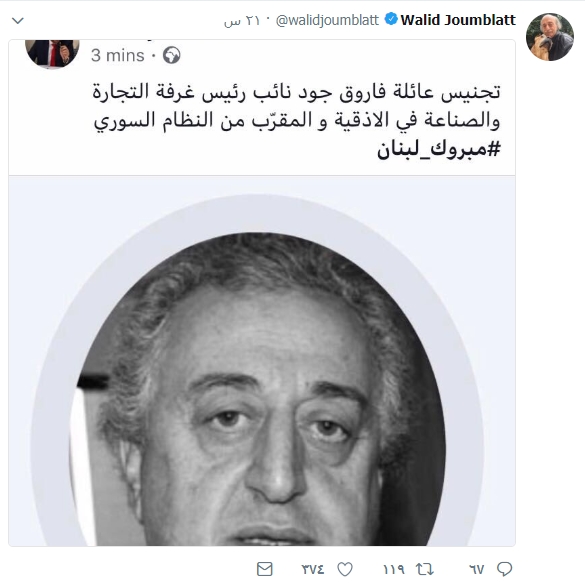Open Walid Joumblatt's round profile avatar

coord(549,37)
